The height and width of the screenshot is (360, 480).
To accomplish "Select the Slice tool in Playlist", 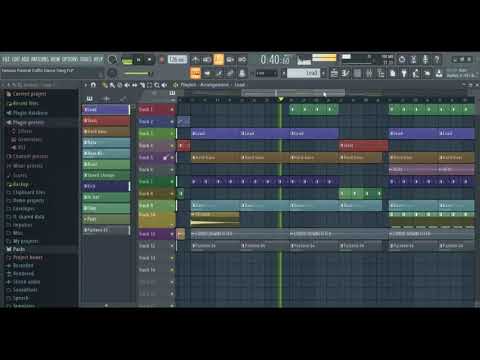I will click(142, 85).
